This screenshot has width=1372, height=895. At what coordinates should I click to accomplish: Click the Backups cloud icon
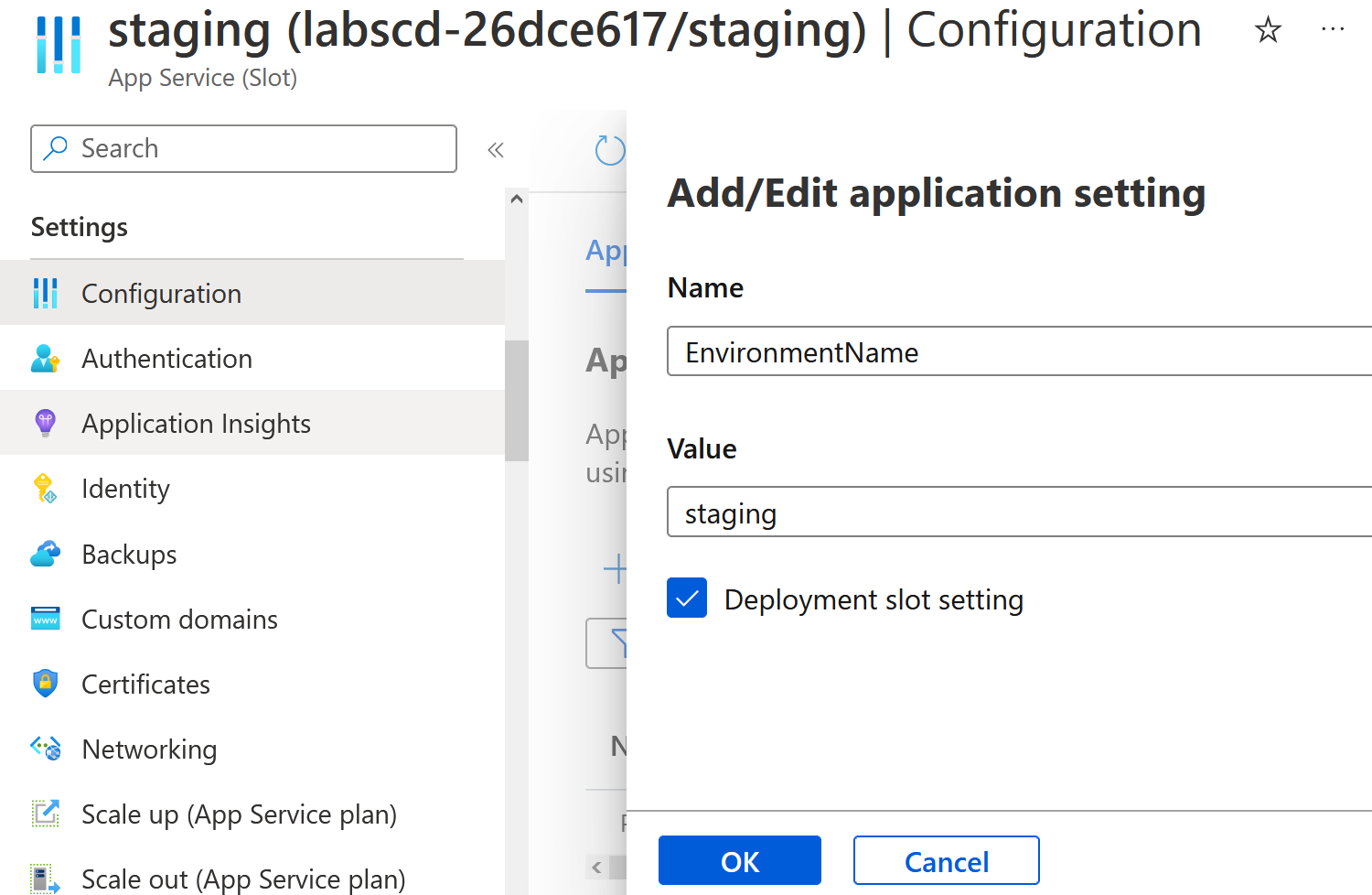pyautogui.click(x=45, y=554)
